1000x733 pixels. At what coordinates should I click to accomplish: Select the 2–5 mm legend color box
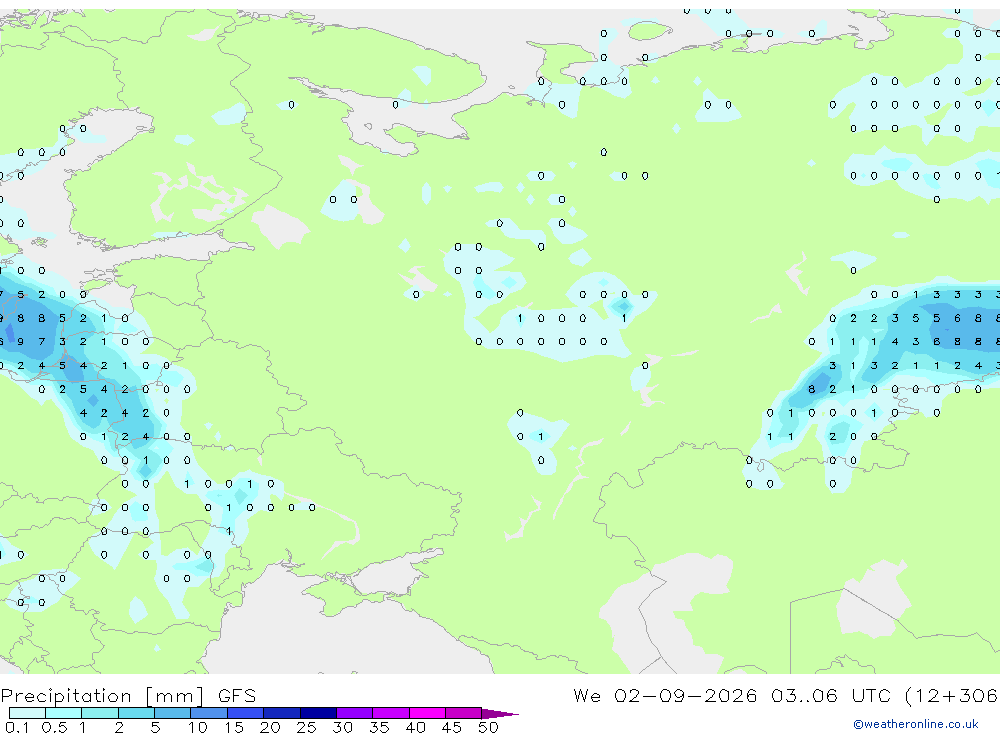pyautogui.click(x=136, y=713)
